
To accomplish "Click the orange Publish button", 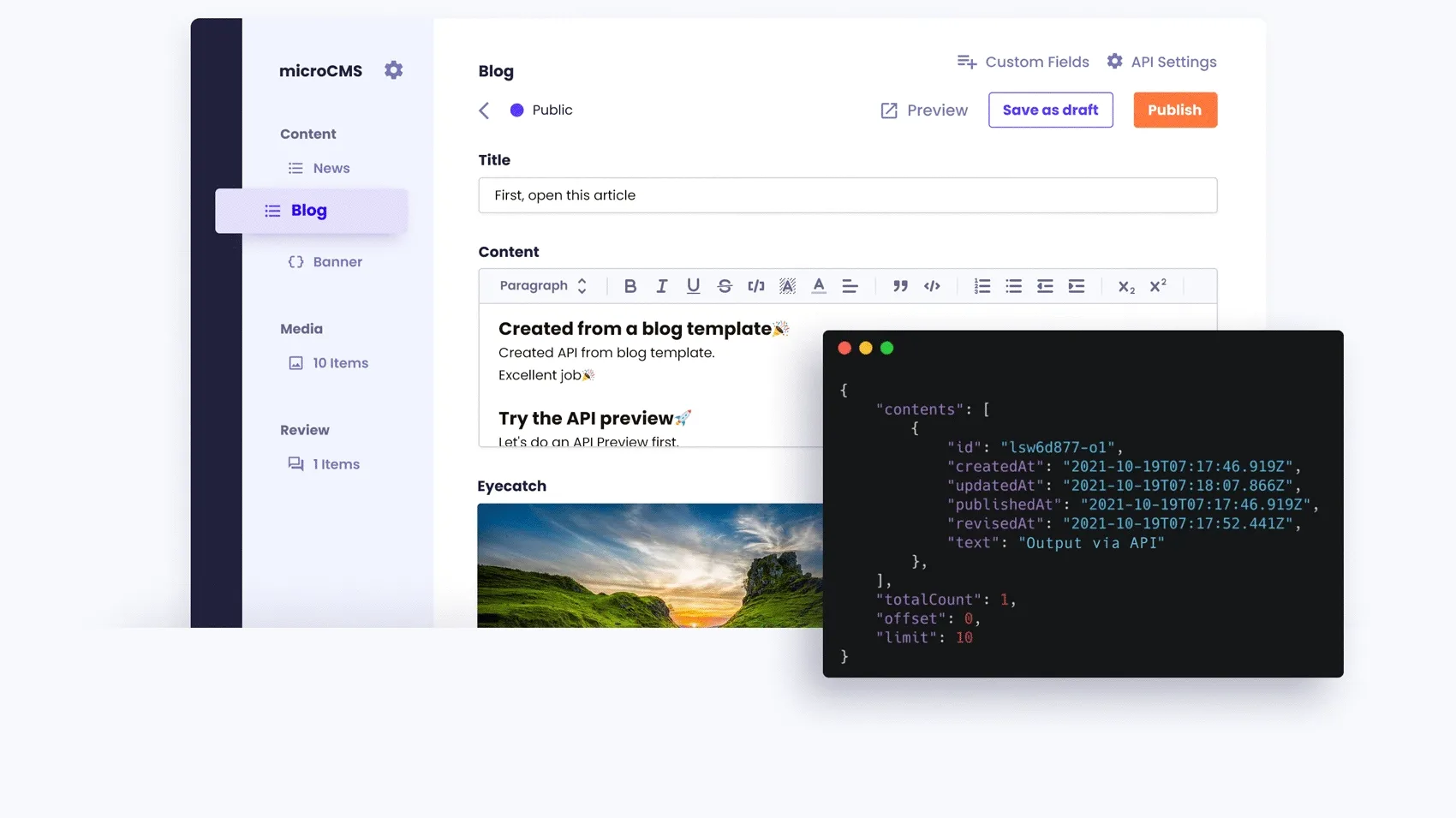I will [1175, 110].
